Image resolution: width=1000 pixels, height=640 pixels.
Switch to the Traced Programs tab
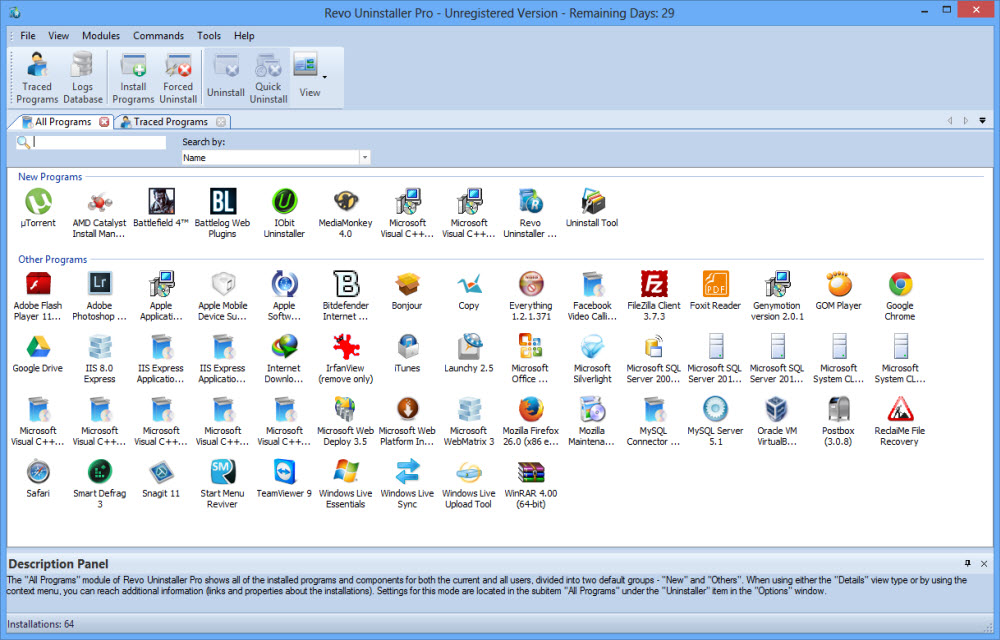pyautogui.click(x=169, y=121)
